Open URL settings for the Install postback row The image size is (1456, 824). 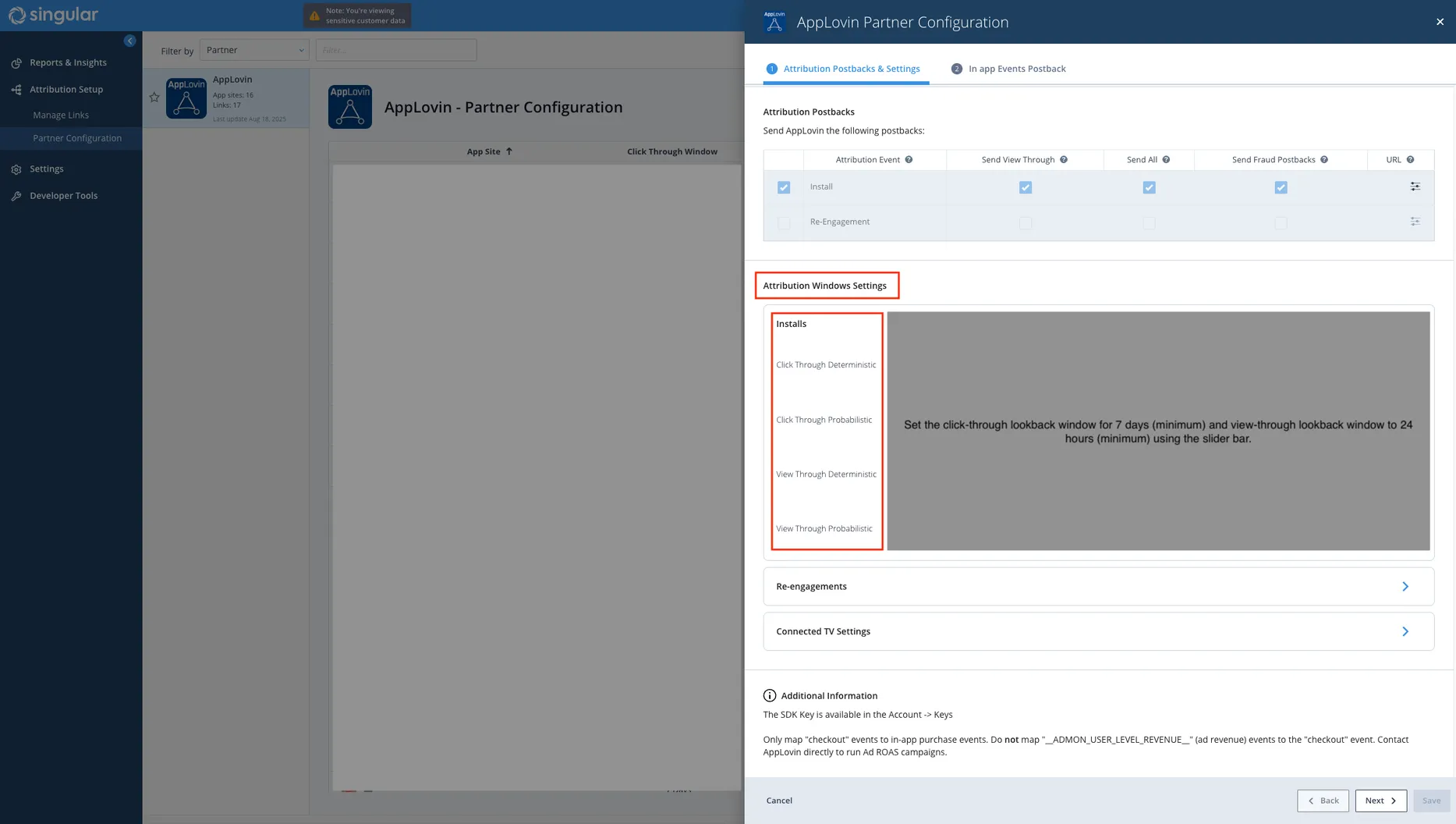[1415, 186]
